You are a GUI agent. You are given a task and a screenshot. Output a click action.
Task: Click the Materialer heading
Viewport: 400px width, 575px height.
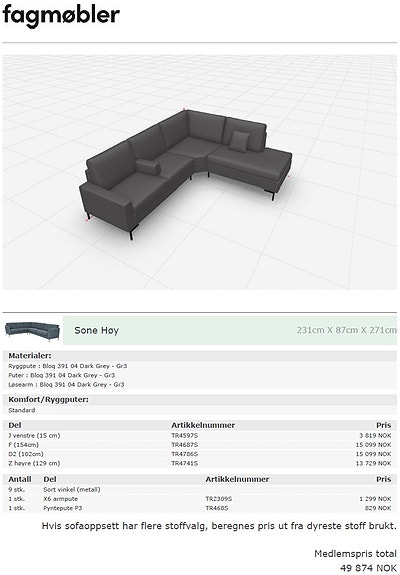click(x=30, y=356)
